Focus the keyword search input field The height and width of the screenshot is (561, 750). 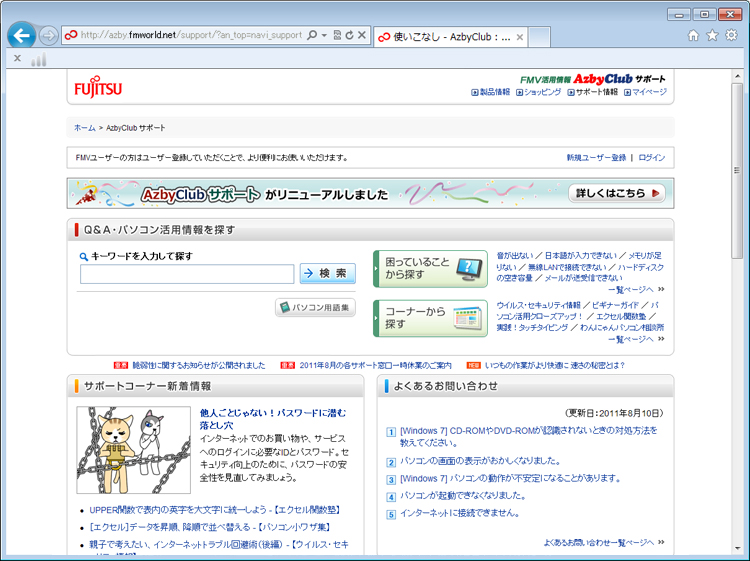[x=187, y=274]
